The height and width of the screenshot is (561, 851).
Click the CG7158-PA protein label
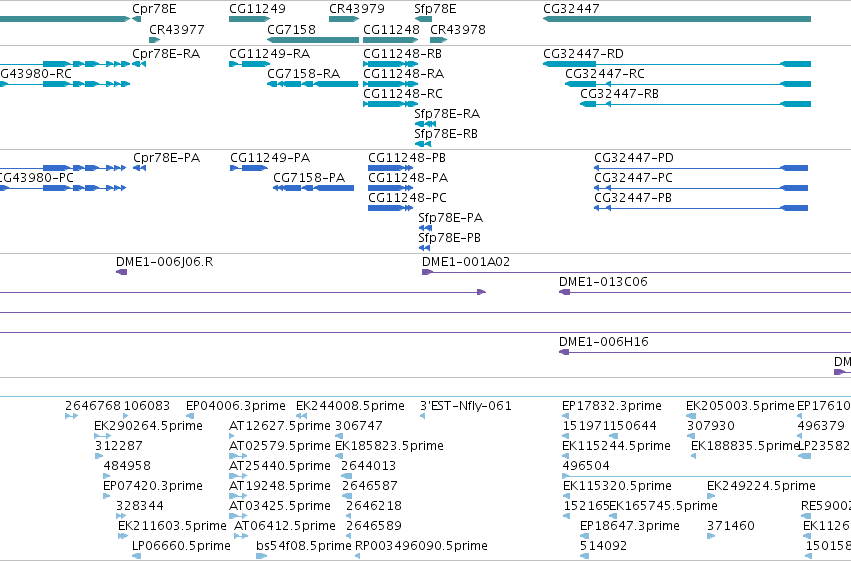pos(309,178)
